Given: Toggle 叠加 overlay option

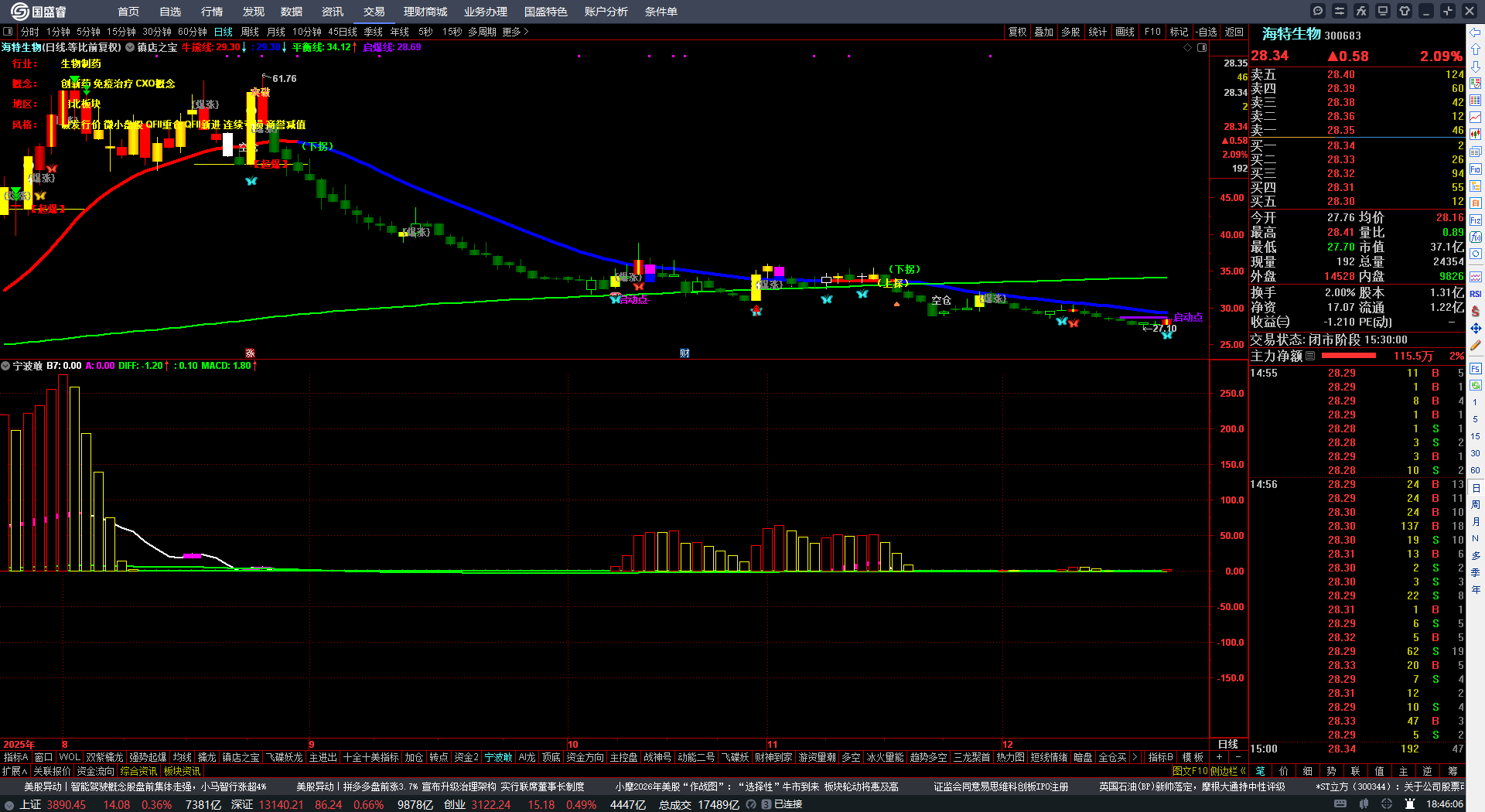Looking at the screenshot, I should (x=1044, y=32).
